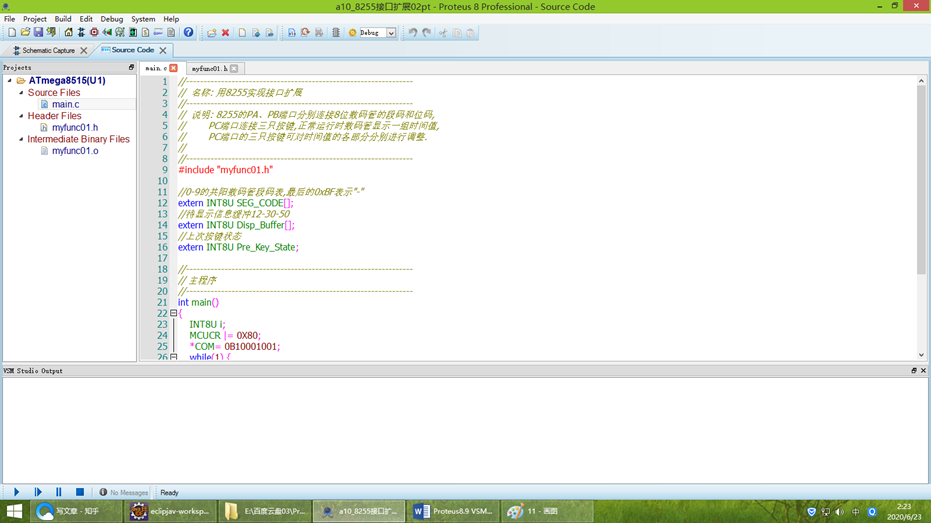Click the Undo arrow icon

pos(413,33)
